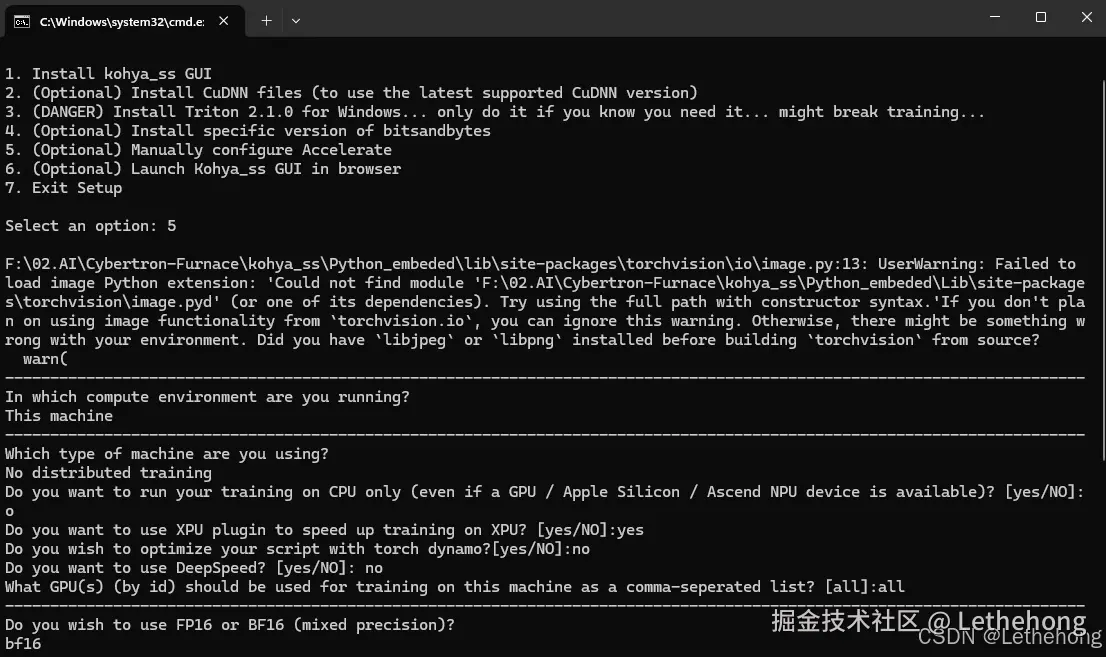
Task: Minimize the terminal window
Action: click(x=995, y=18)
